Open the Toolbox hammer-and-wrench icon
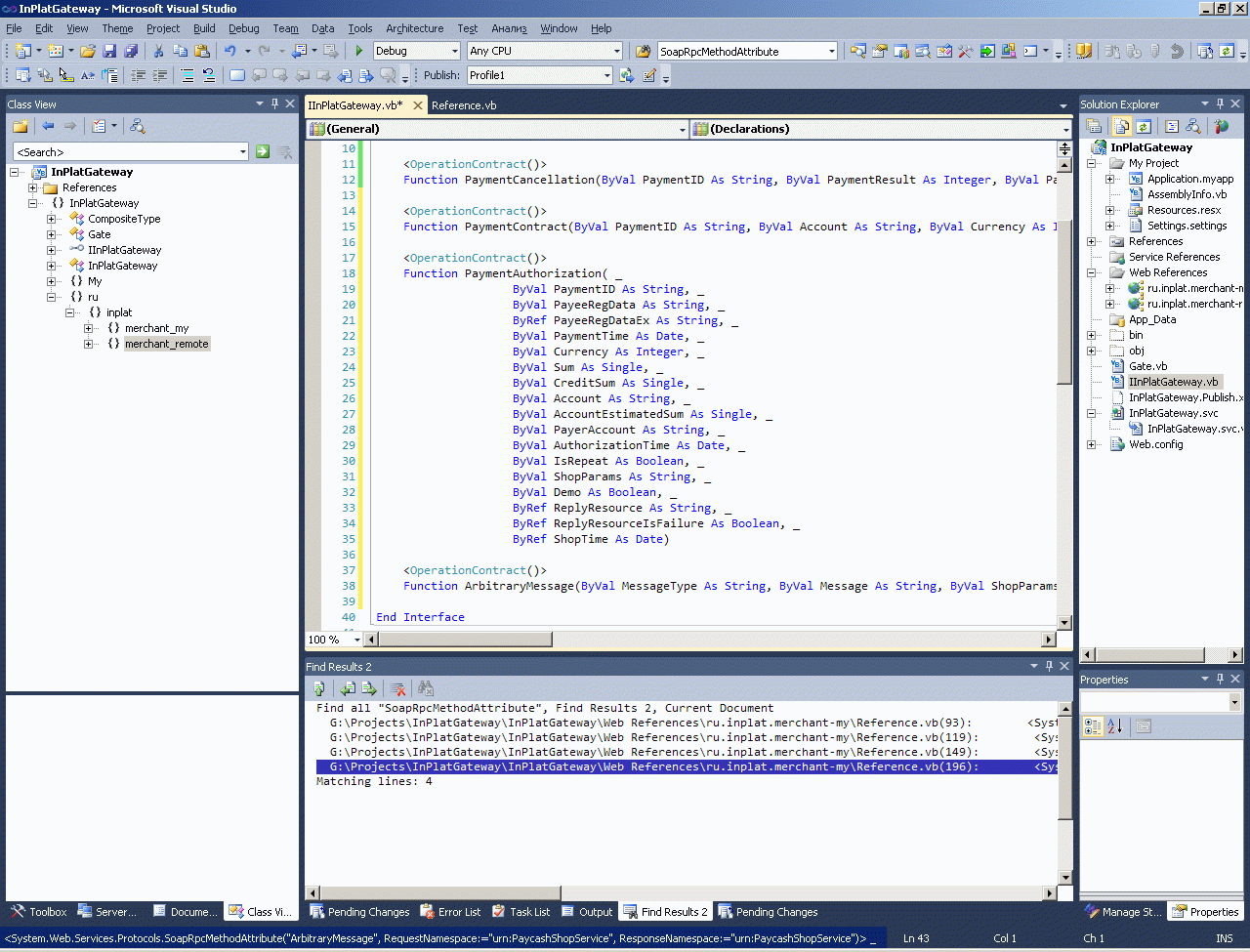 [966, 51]
